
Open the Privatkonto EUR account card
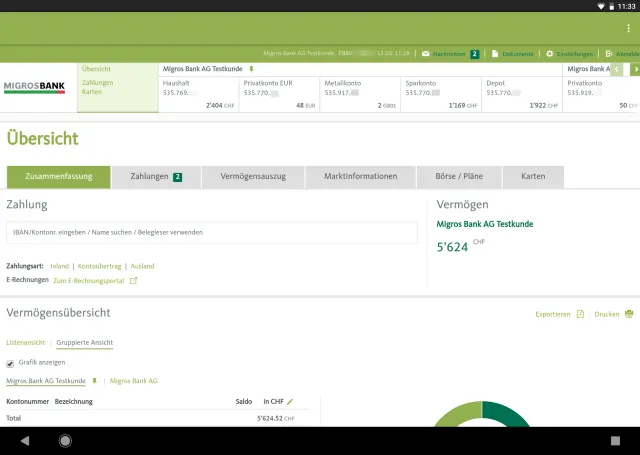tap(280, 94)
